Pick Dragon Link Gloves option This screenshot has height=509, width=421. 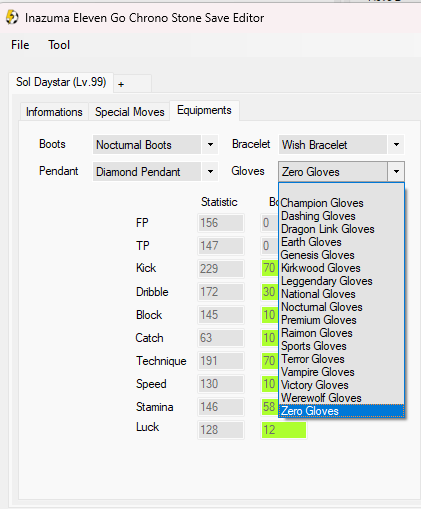[341, 229]
